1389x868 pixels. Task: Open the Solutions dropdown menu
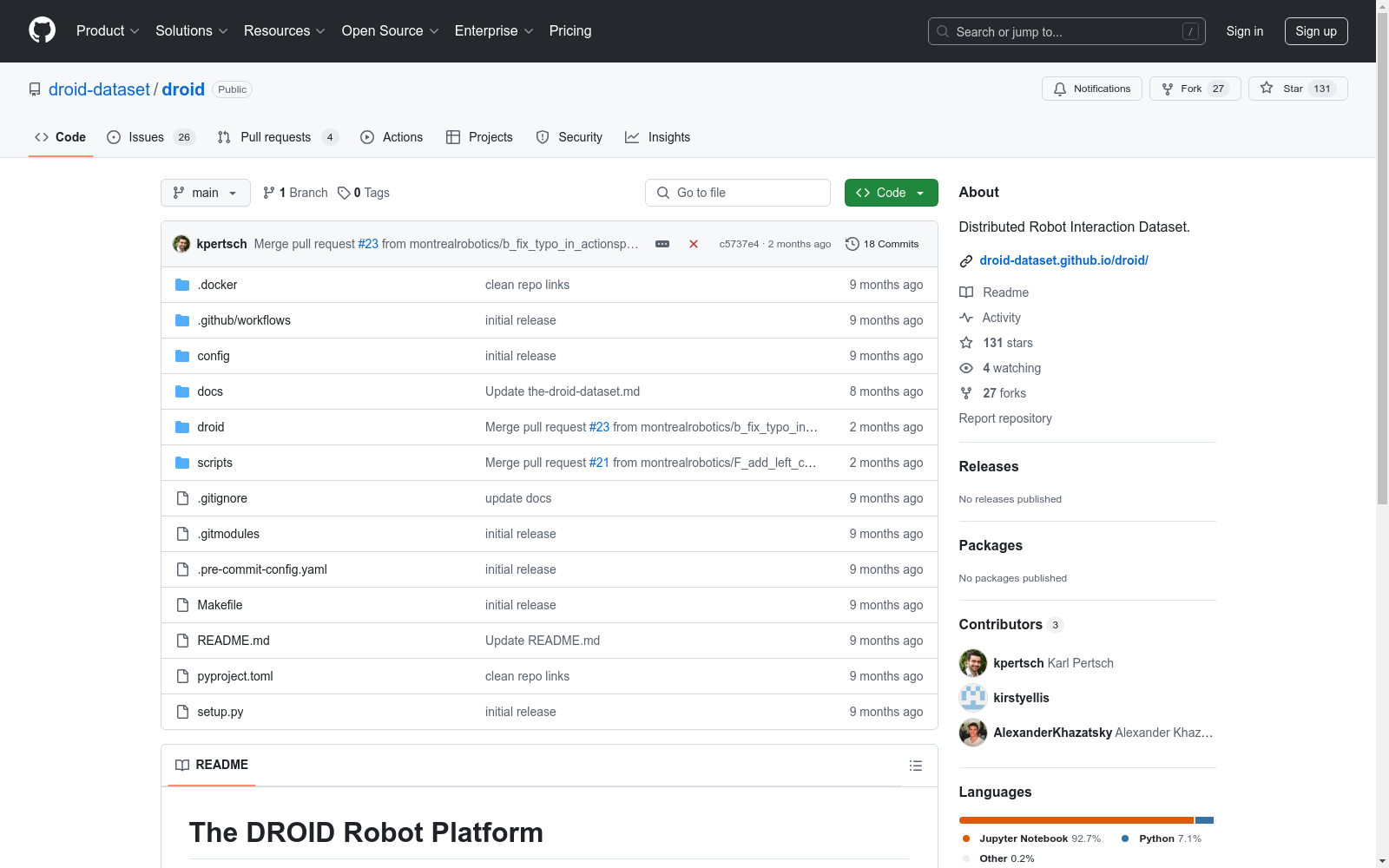(x=192, y=31)
